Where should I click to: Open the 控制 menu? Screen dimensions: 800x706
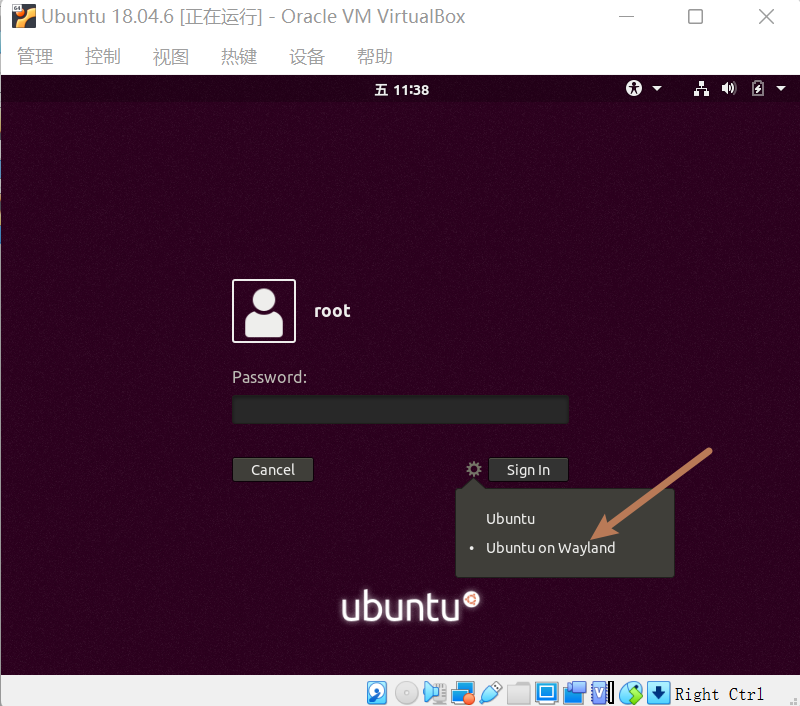coord(103,56)
